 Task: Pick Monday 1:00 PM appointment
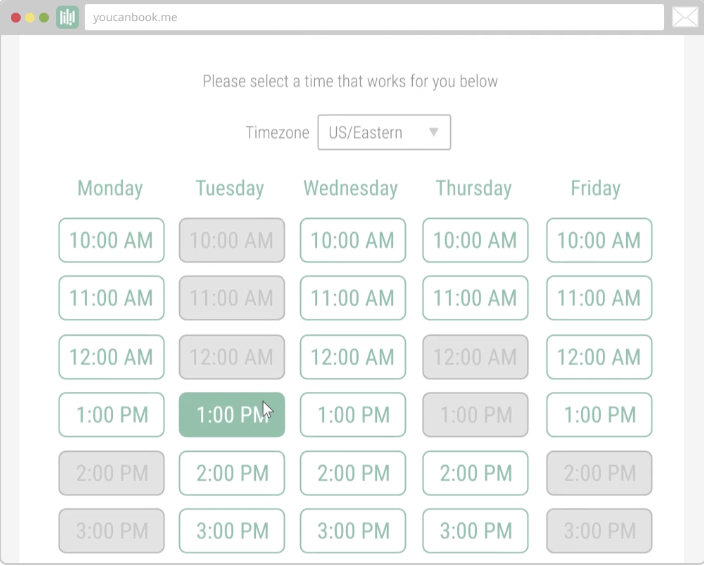(111, 415)
